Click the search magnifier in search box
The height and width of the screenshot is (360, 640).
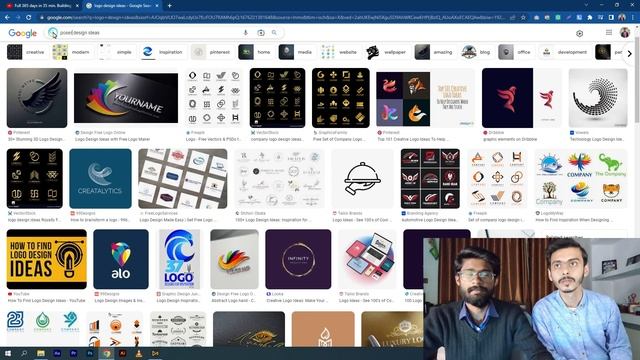(x=274, y=33)
